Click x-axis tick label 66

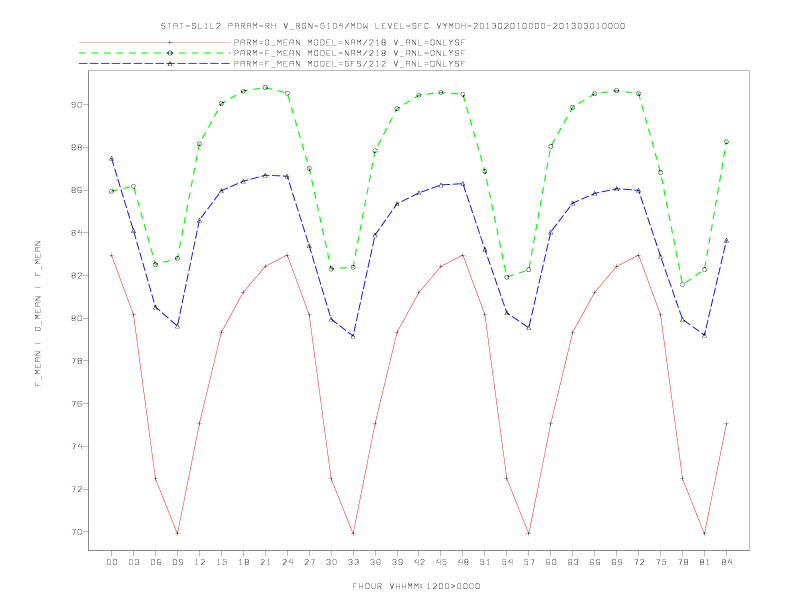595,562
